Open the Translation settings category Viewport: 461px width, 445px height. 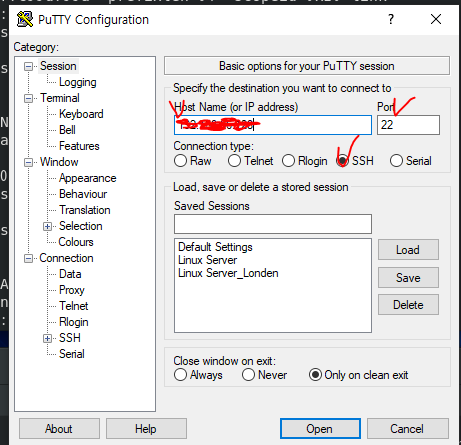click(85, 210)
